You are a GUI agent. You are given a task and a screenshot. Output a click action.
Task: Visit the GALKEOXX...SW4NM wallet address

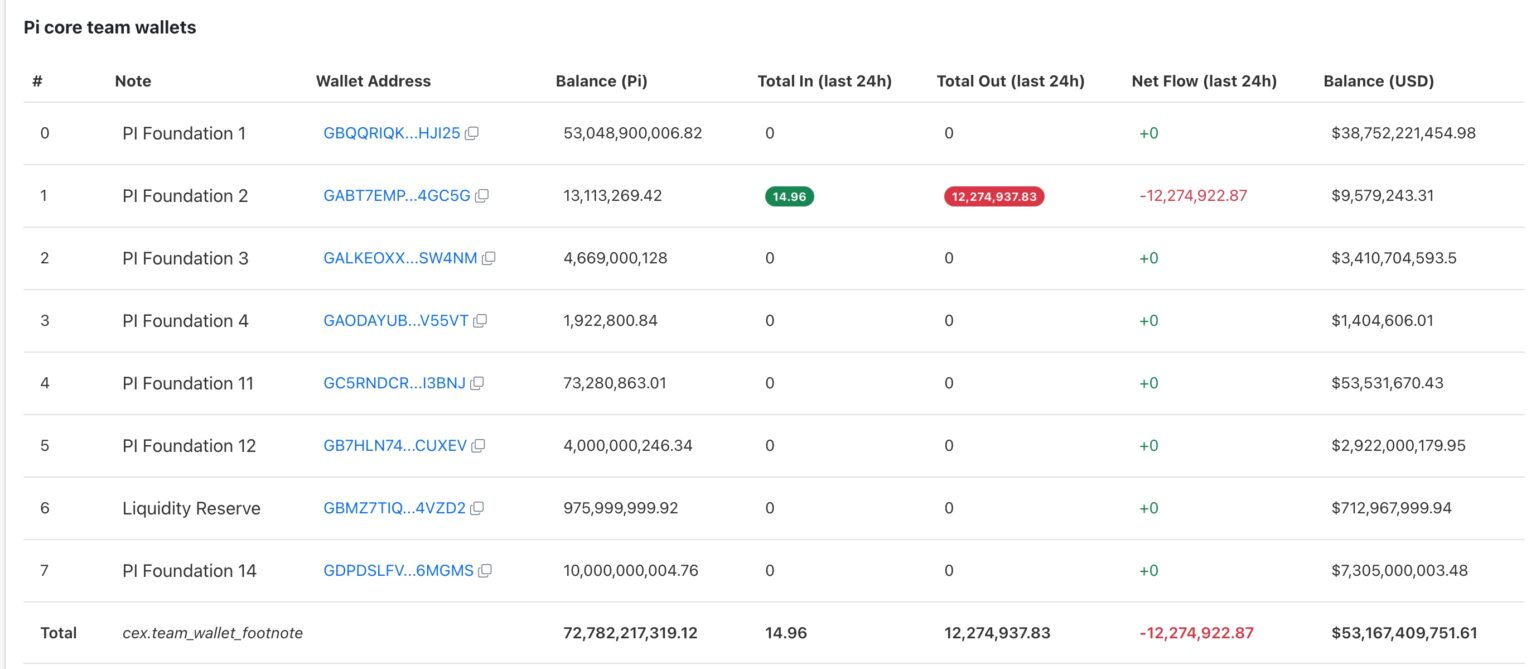[x=400, y=258]
